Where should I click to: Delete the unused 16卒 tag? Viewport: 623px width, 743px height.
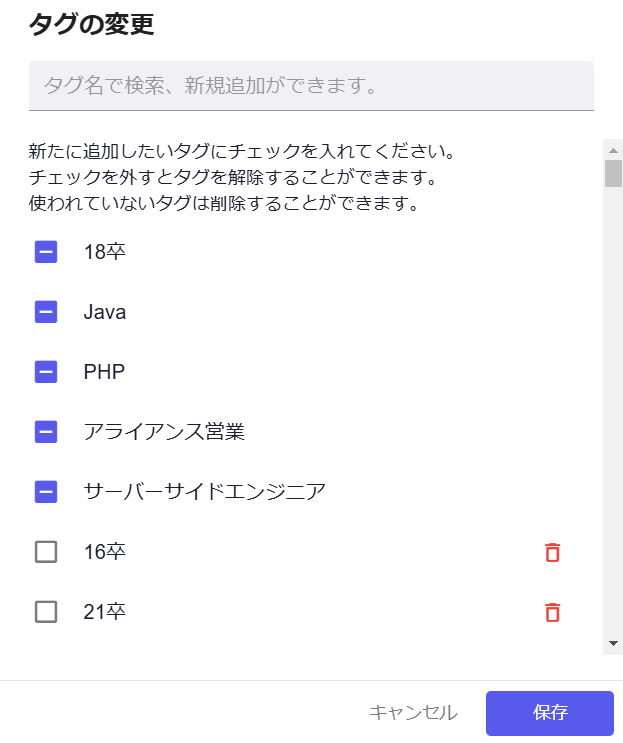coord(552,552)
